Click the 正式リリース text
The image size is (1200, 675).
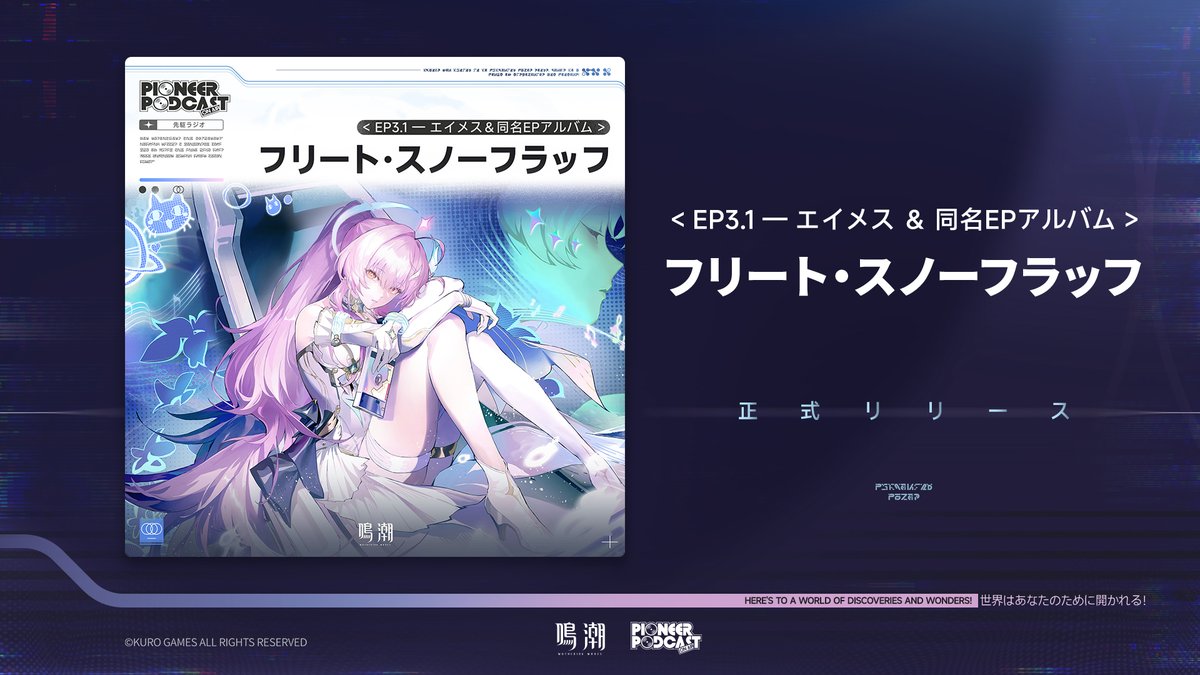point(904,411)
